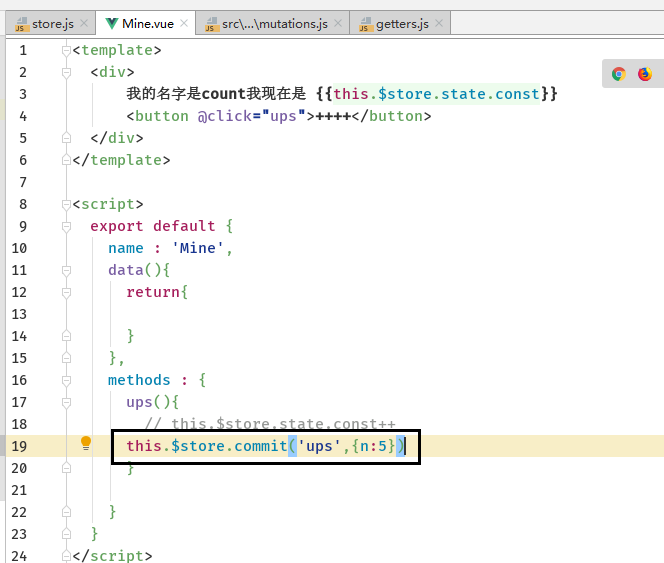Collapse the <div> block on line 2
The image size is (664, 563).
(x=66, y=73)
